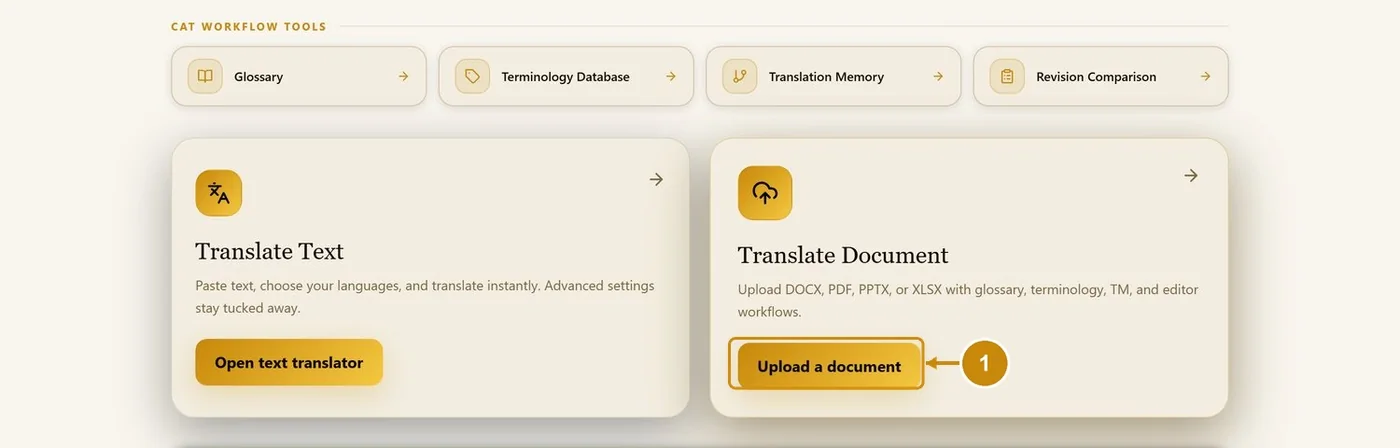This screenshot has width=1400, height=448.
Task: Open the Terminology Database label
Action: pyautogui.click(x=565, y=76)
